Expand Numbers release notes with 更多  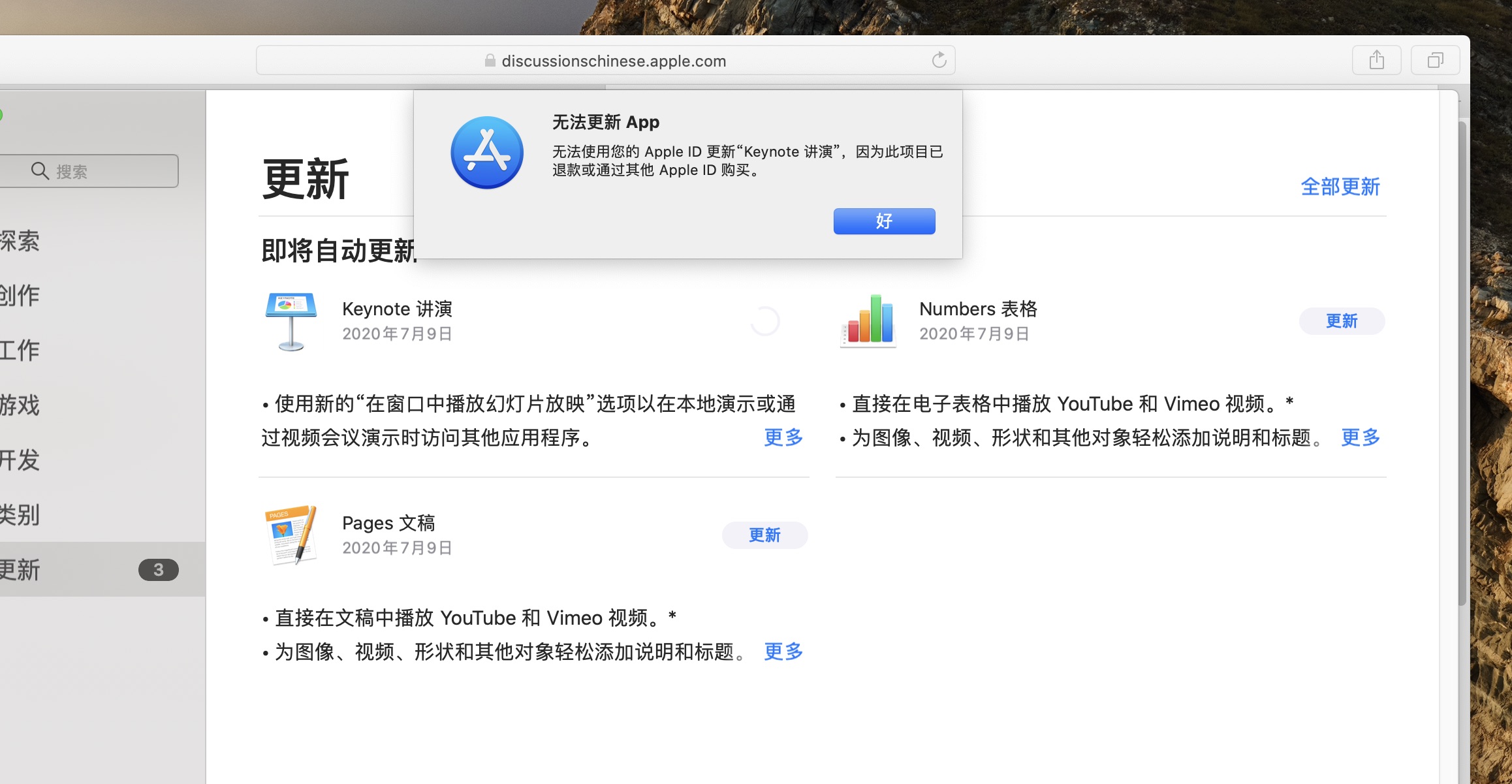coord(1360,437)
